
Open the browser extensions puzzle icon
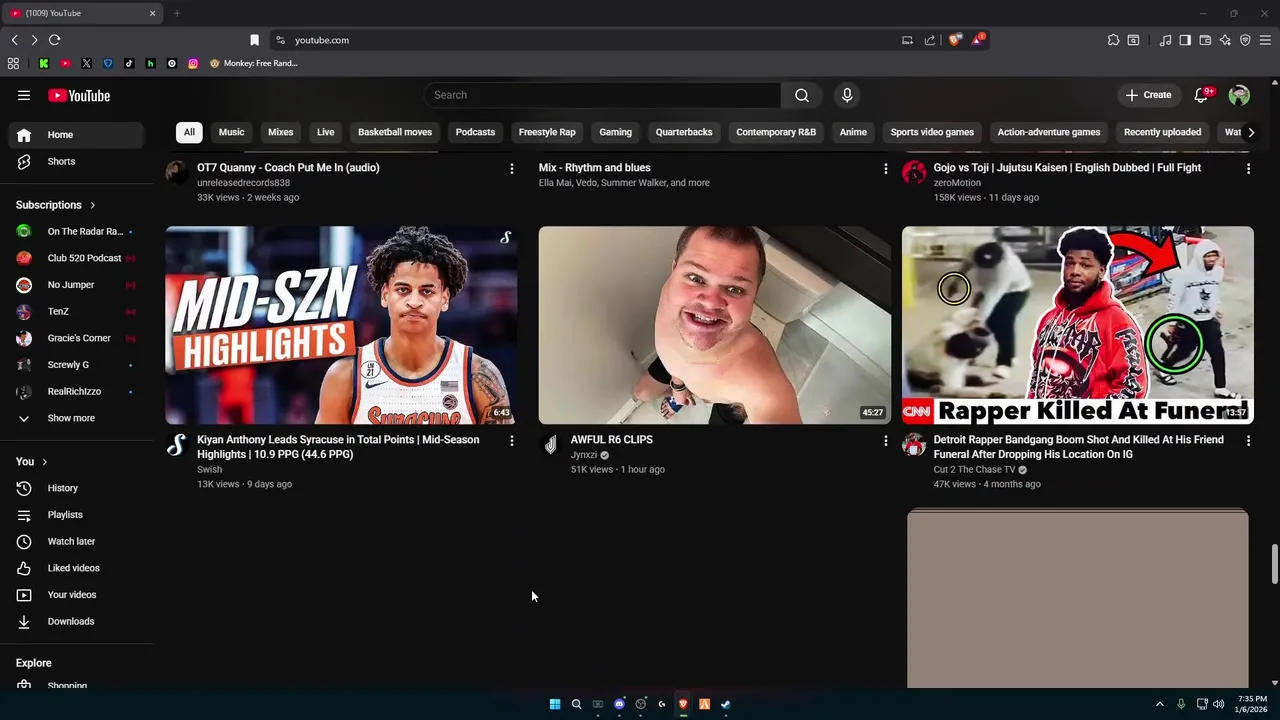point(1113,40)
